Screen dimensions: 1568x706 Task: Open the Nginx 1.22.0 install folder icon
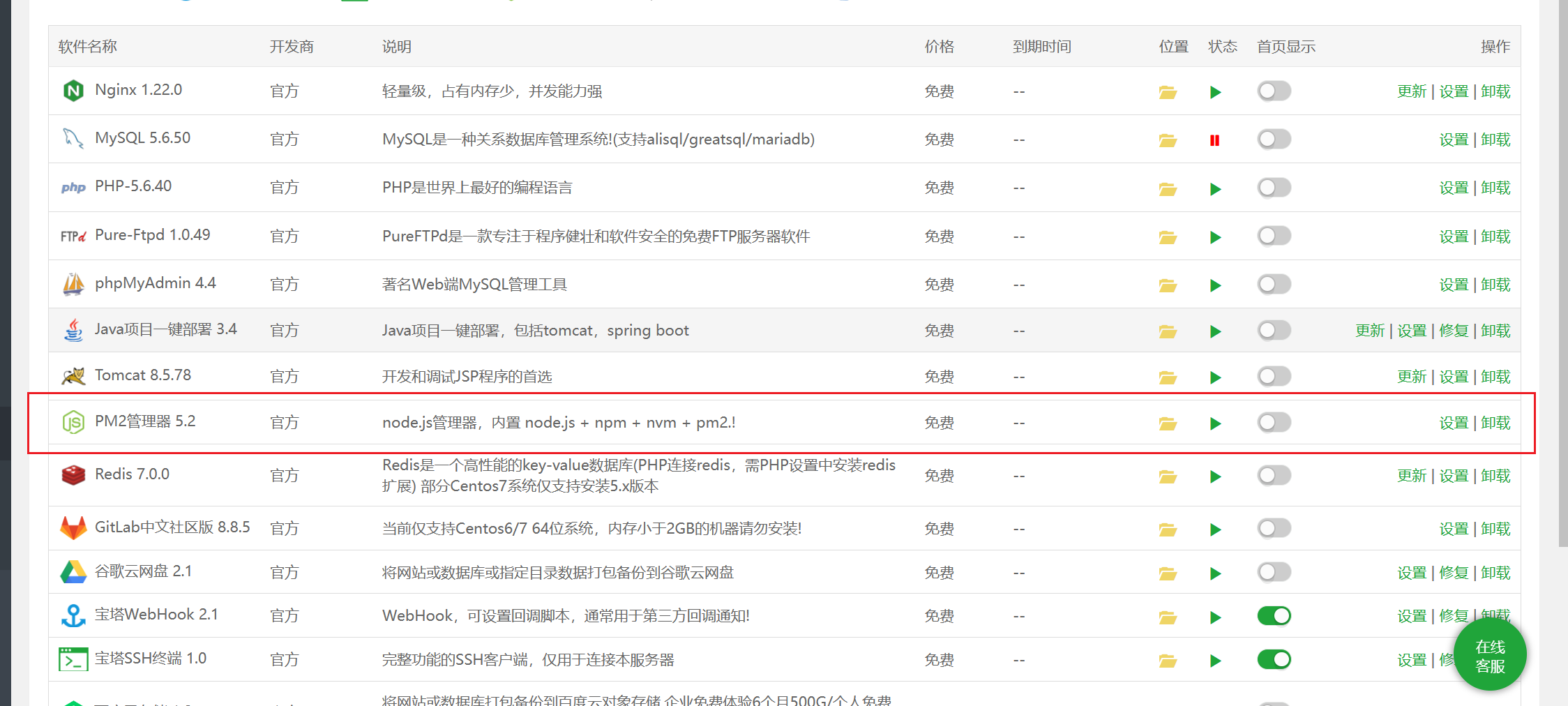[1168, 92]
